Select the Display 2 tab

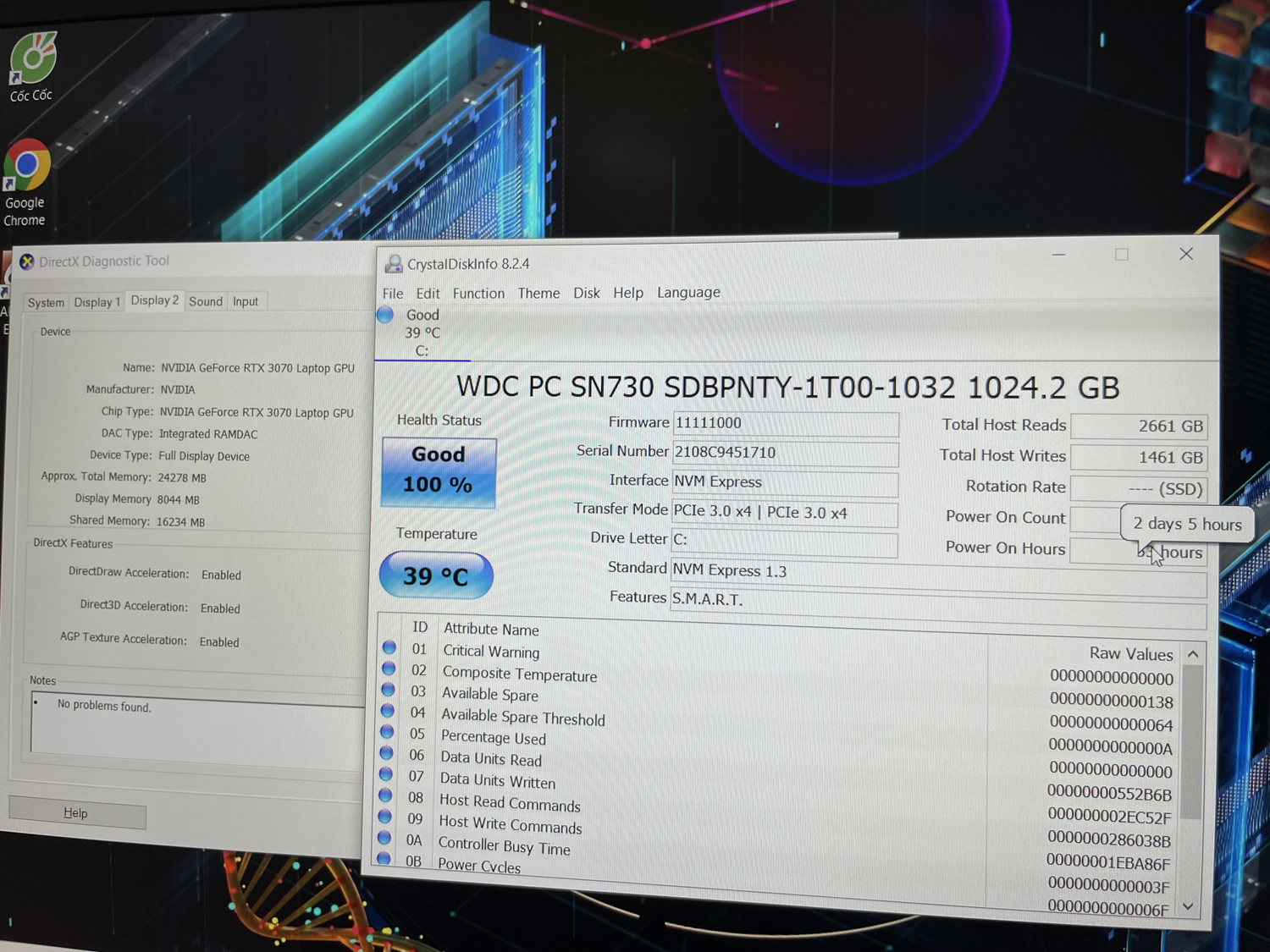tap(154, 300)
